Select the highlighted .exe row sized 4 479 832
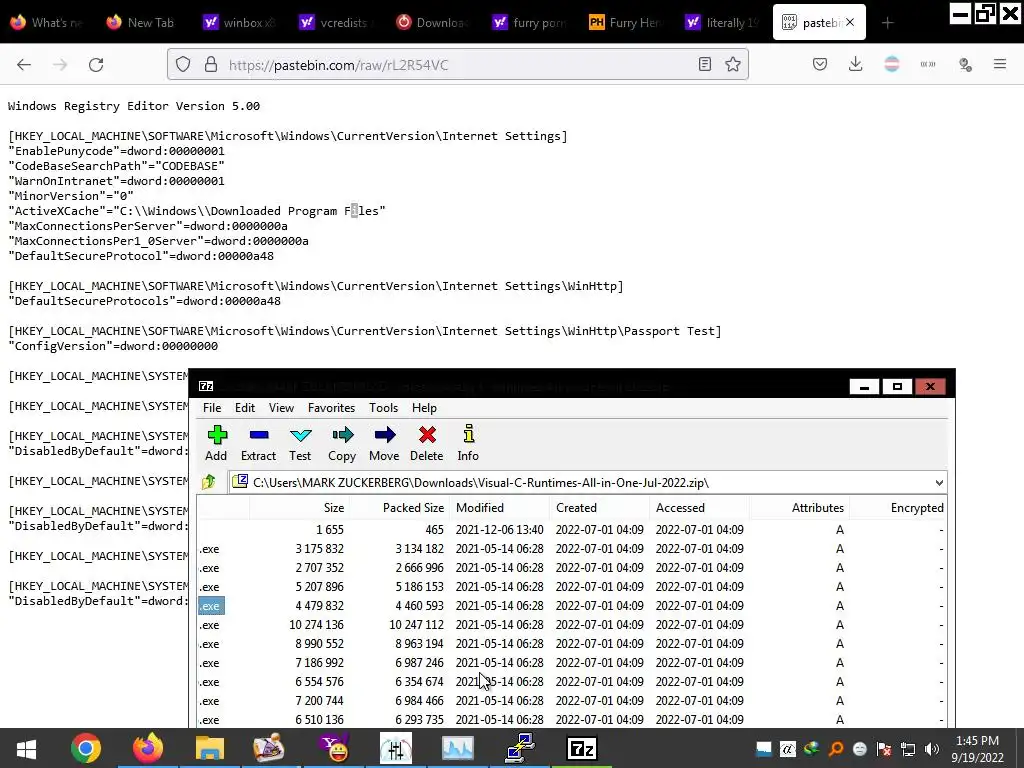Viewport: 1024px width, 768px height. pyautogui.click(x=571, y=605)
